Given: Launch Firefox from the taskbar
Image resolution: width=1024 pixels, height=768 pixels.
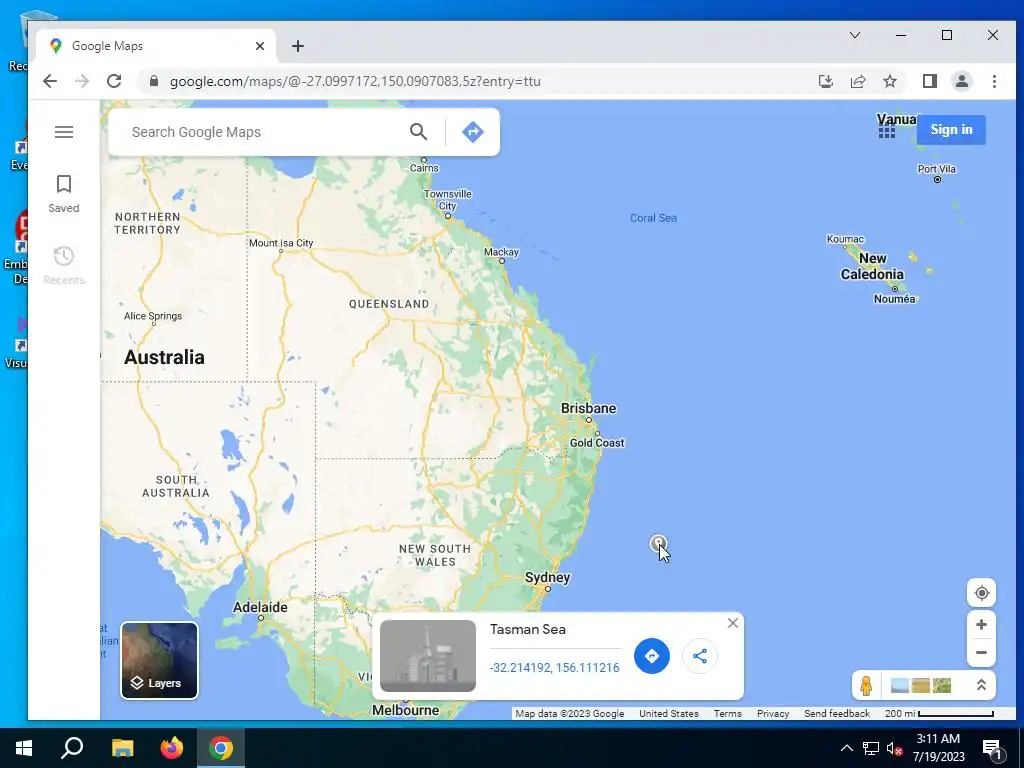Looking at the screenshot, I should pyautogui.click(x=172, y=748).
